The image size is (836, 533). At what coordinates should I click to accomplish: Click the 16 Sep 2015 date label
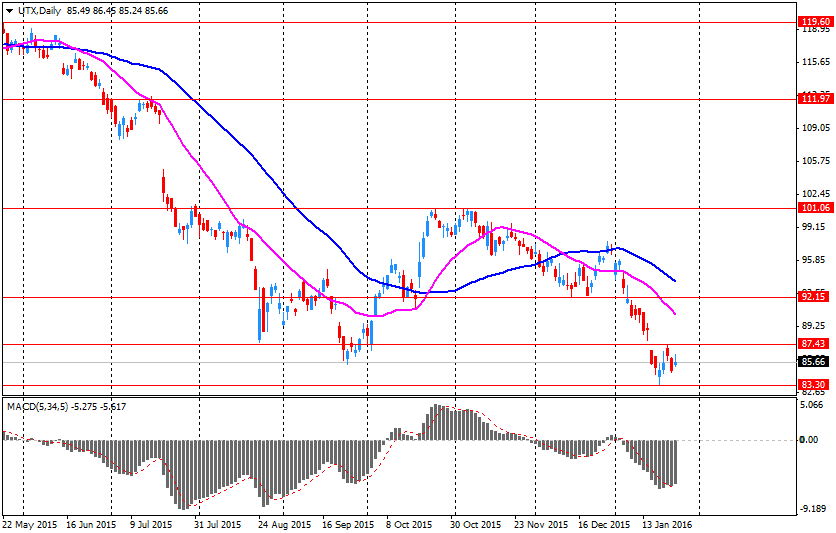[348, 525]
